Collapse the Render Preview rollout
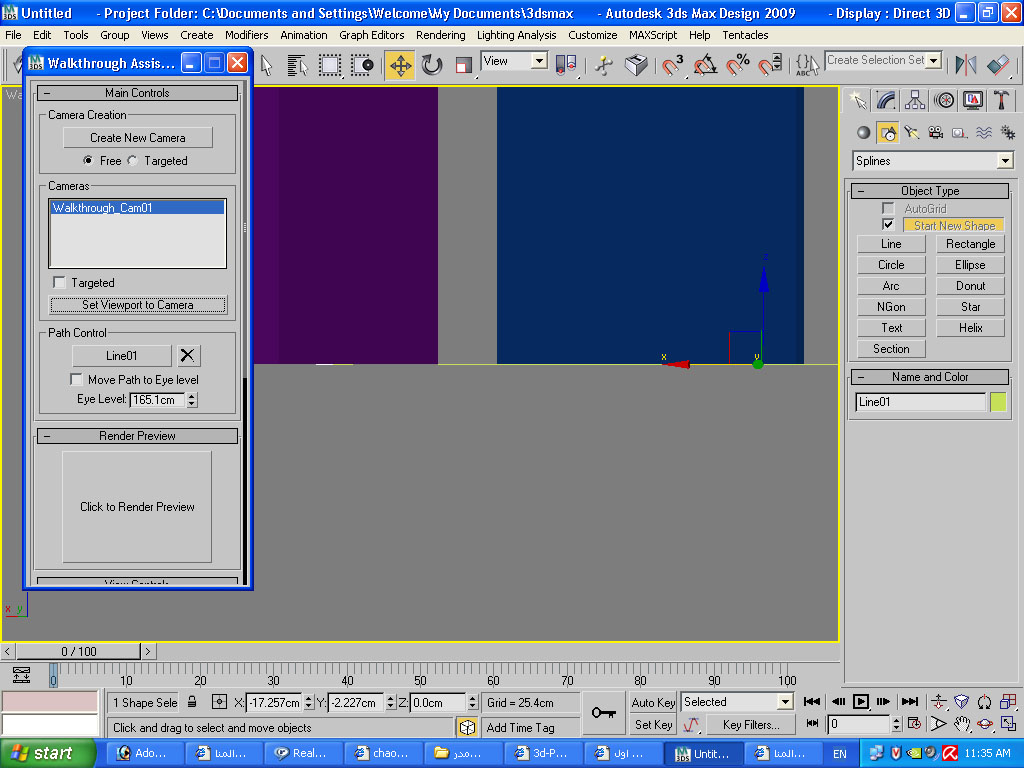 pyautogui.click(x=137, y=436)
